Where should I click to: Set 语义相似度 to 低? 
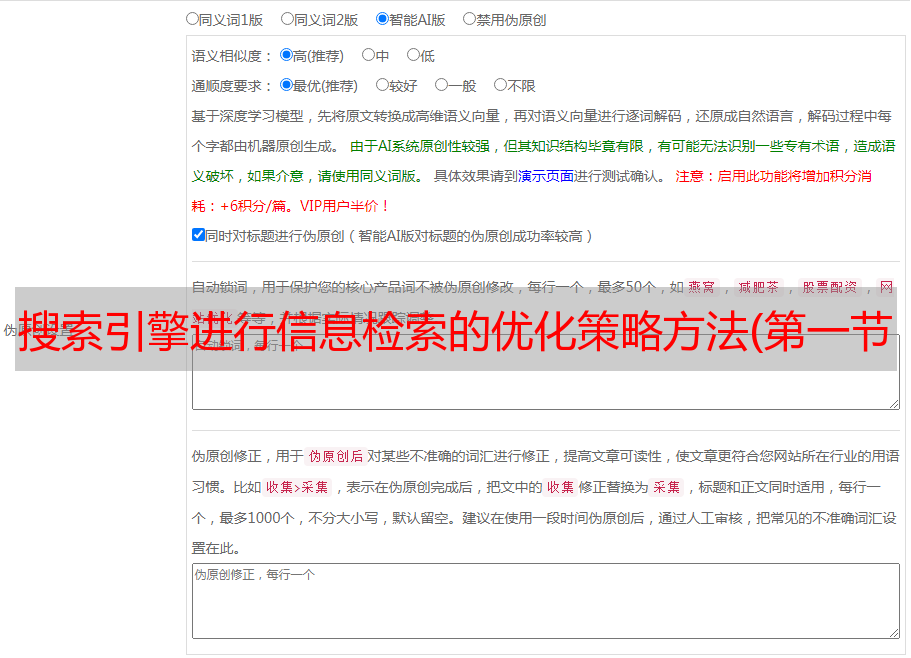click(x=413, y=55)
